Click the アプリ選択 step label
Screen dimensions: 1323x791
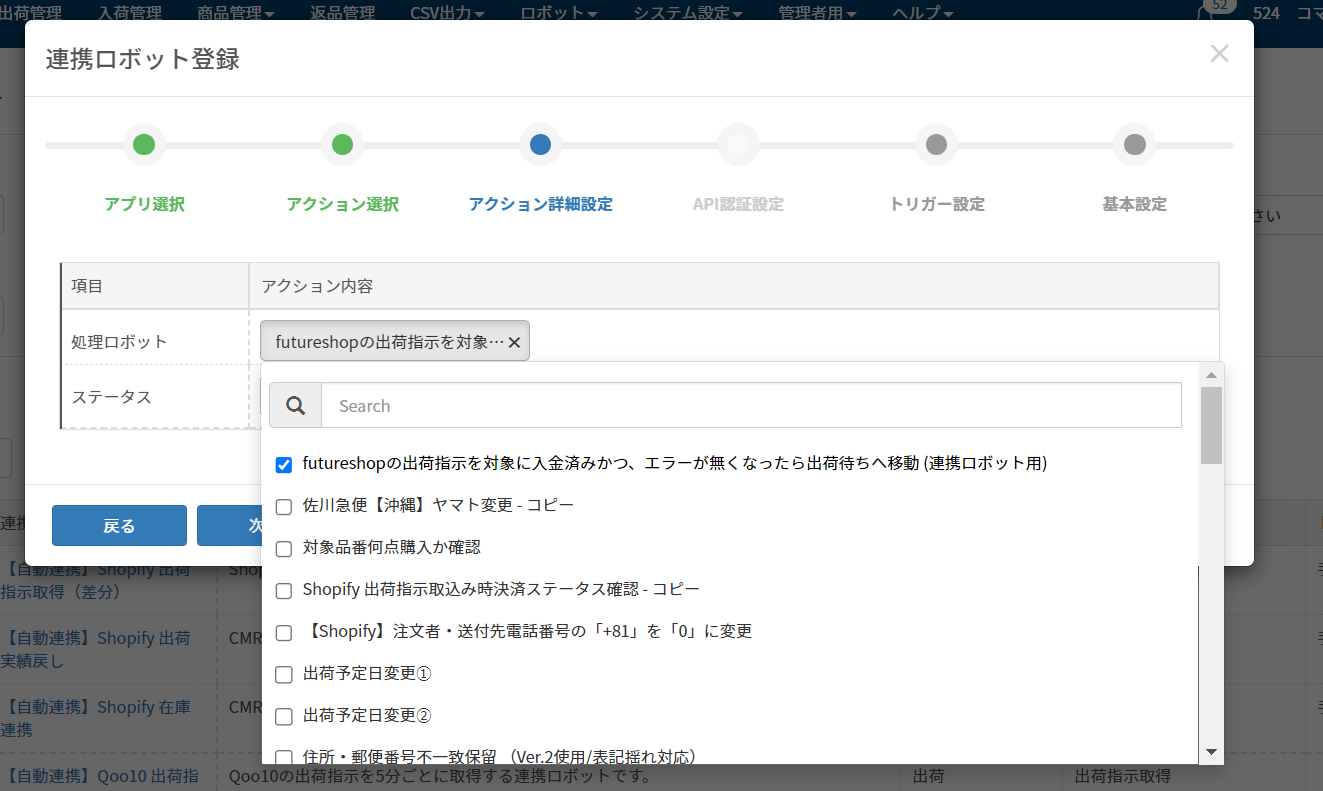(144, 204)
